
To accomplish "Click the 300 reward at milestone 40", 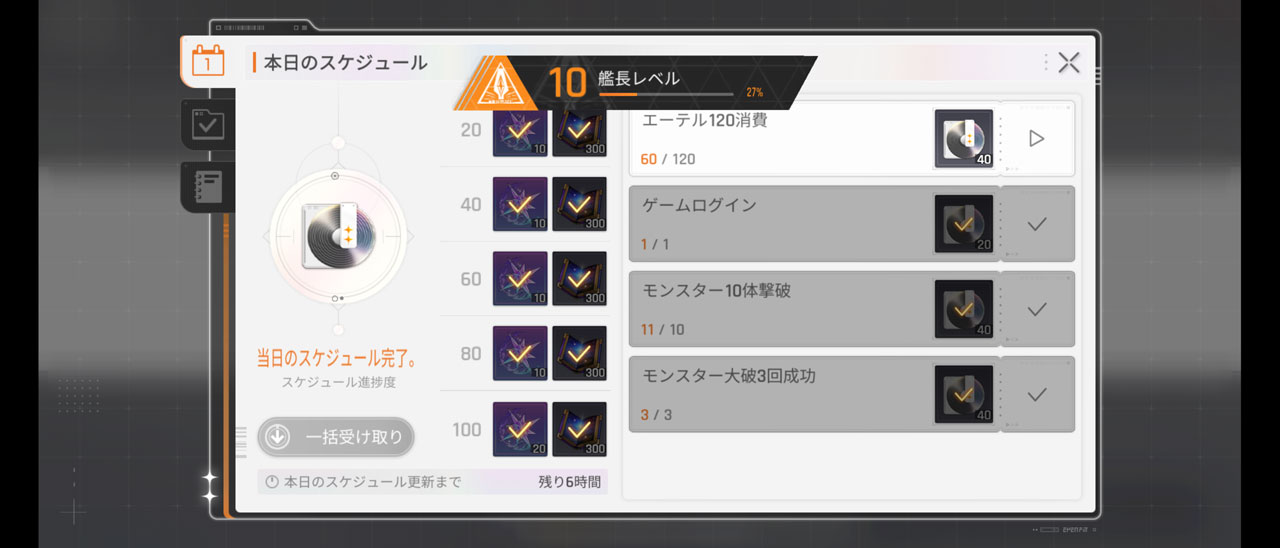I will click(x=580, y=204).
